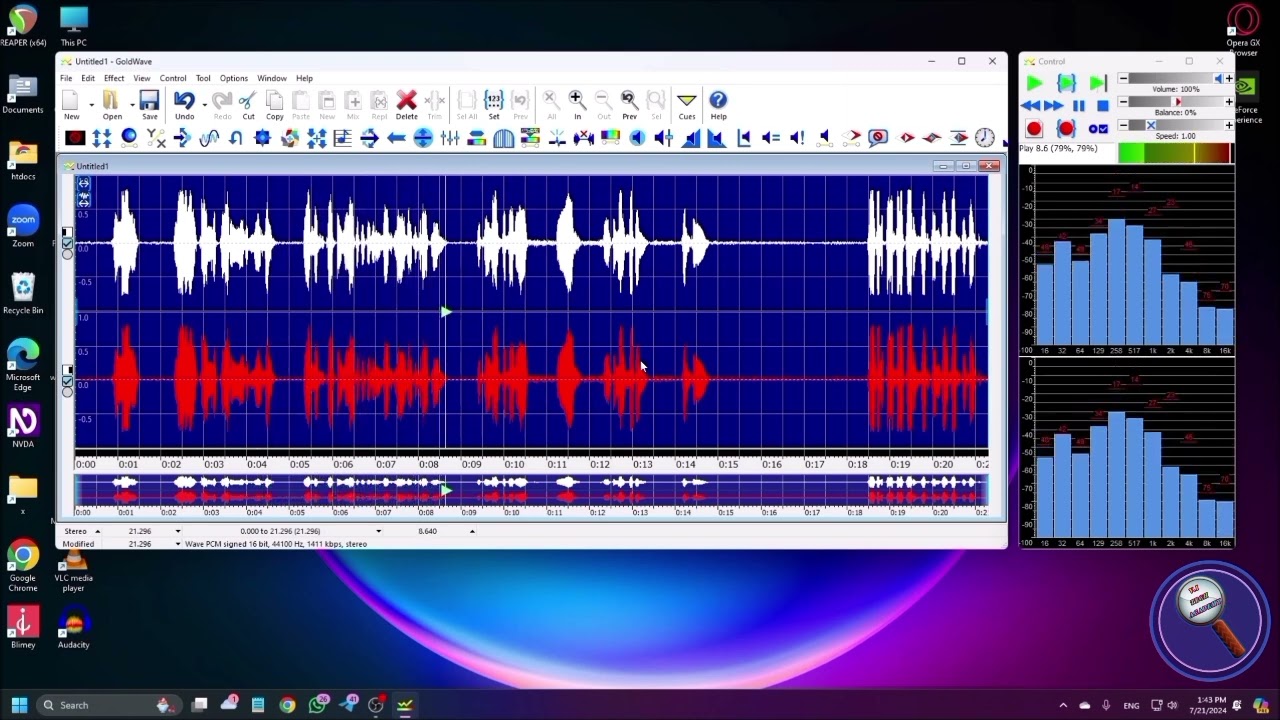The width and height of the screenshot is (1280, 720).
Task: Toggle the right red channel checkbox
Action: point(67,381)
